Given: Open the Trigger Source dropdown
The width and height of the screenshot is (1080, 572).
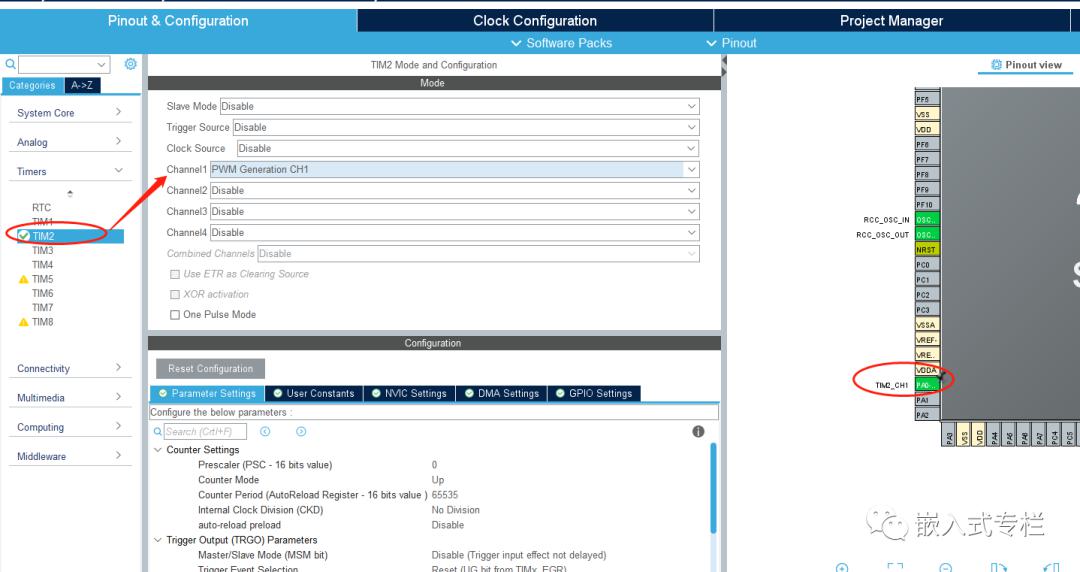Looking at the screenshot, I should [x=466, y=127].
